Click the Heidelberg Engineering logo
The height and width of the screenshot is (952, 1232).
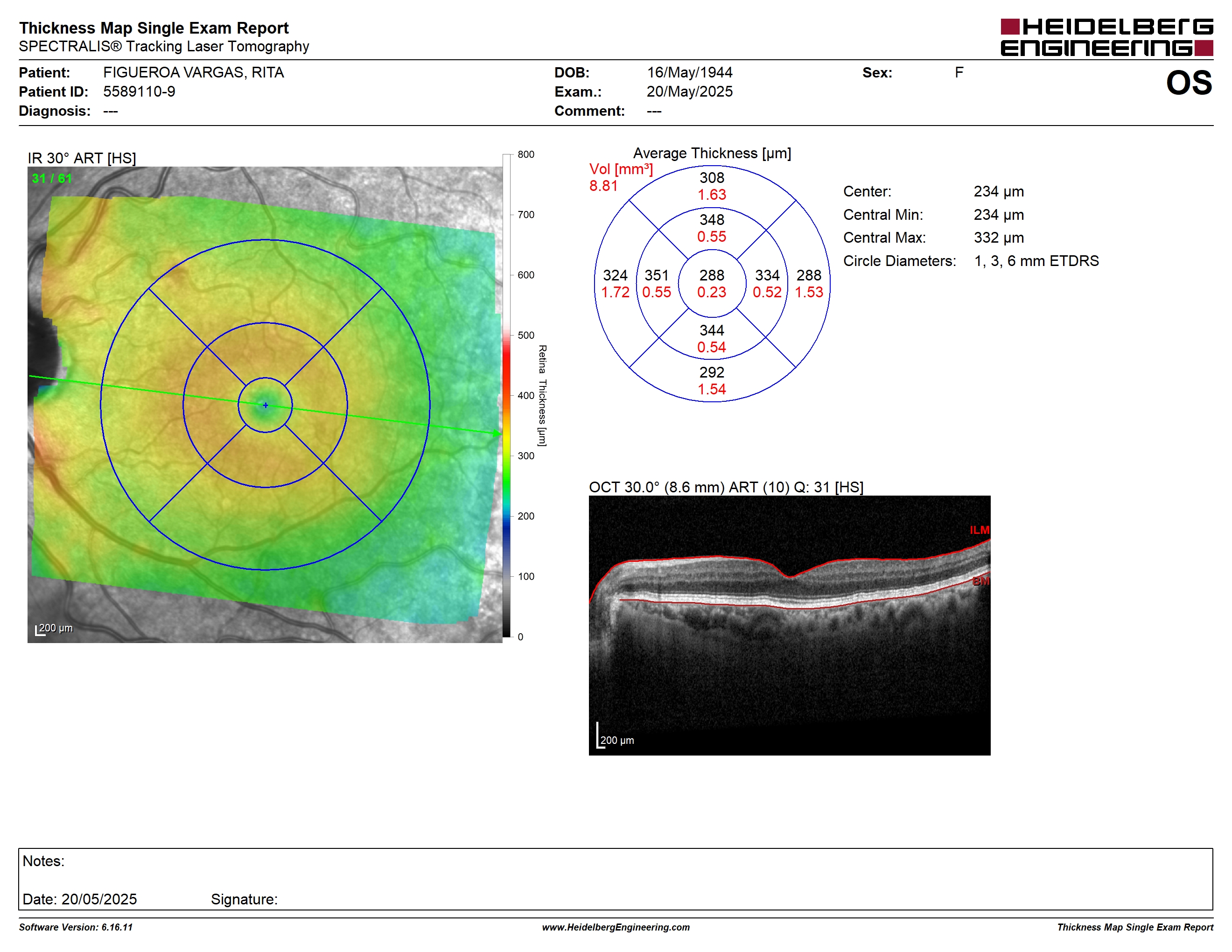tap(1106, 37)
